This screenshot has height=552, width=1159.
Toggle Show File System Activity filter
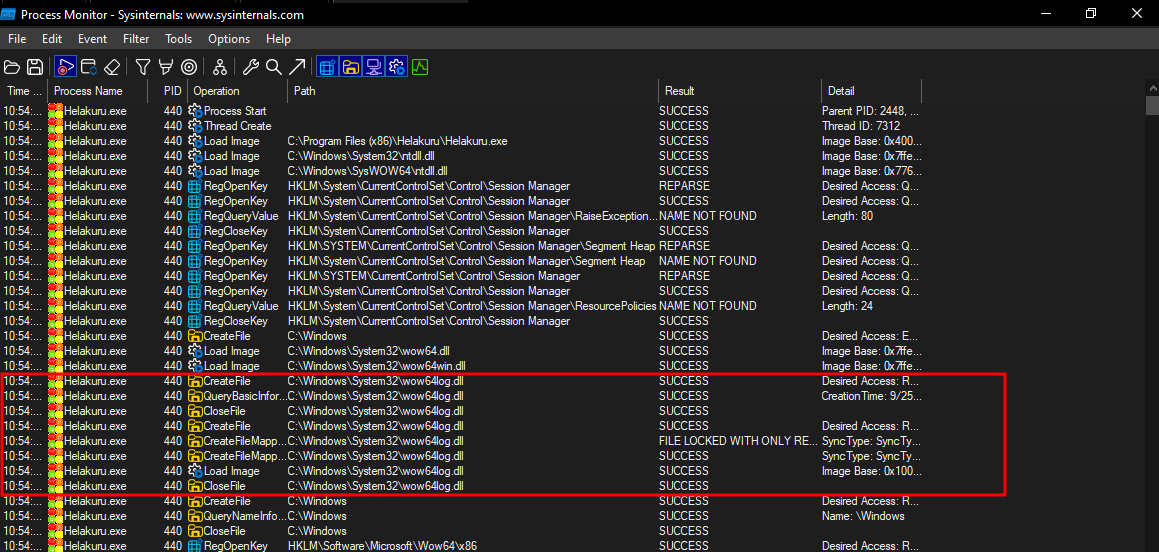351,67
